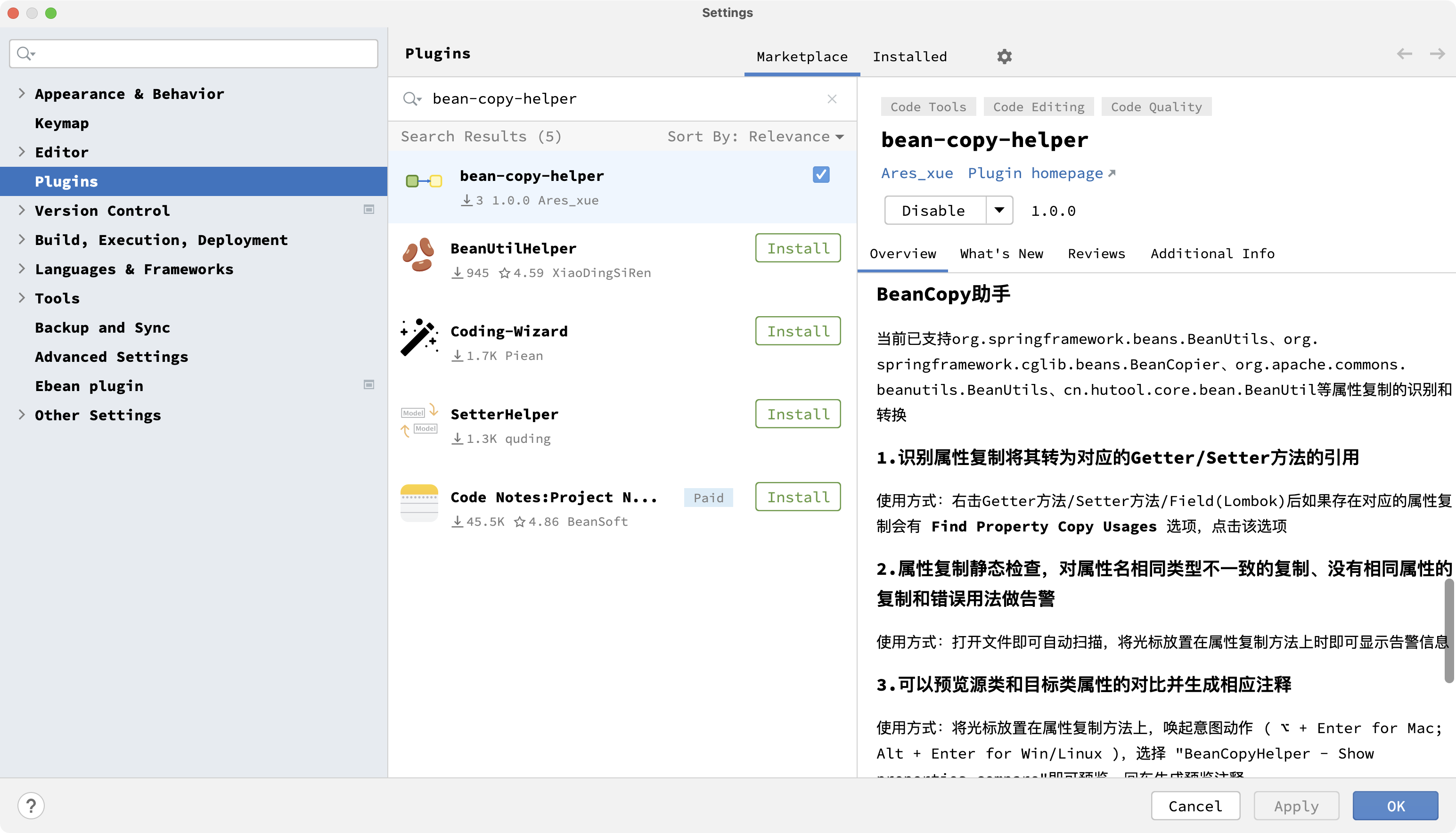The image size is (1456, 833).
Task: Click the help question mark icon
Action: 31,806
